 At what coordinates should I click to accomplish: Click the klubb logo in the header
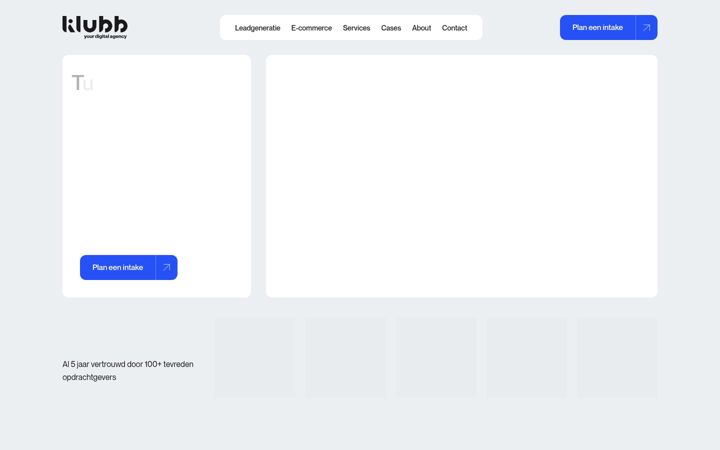(x=95, y=27)
